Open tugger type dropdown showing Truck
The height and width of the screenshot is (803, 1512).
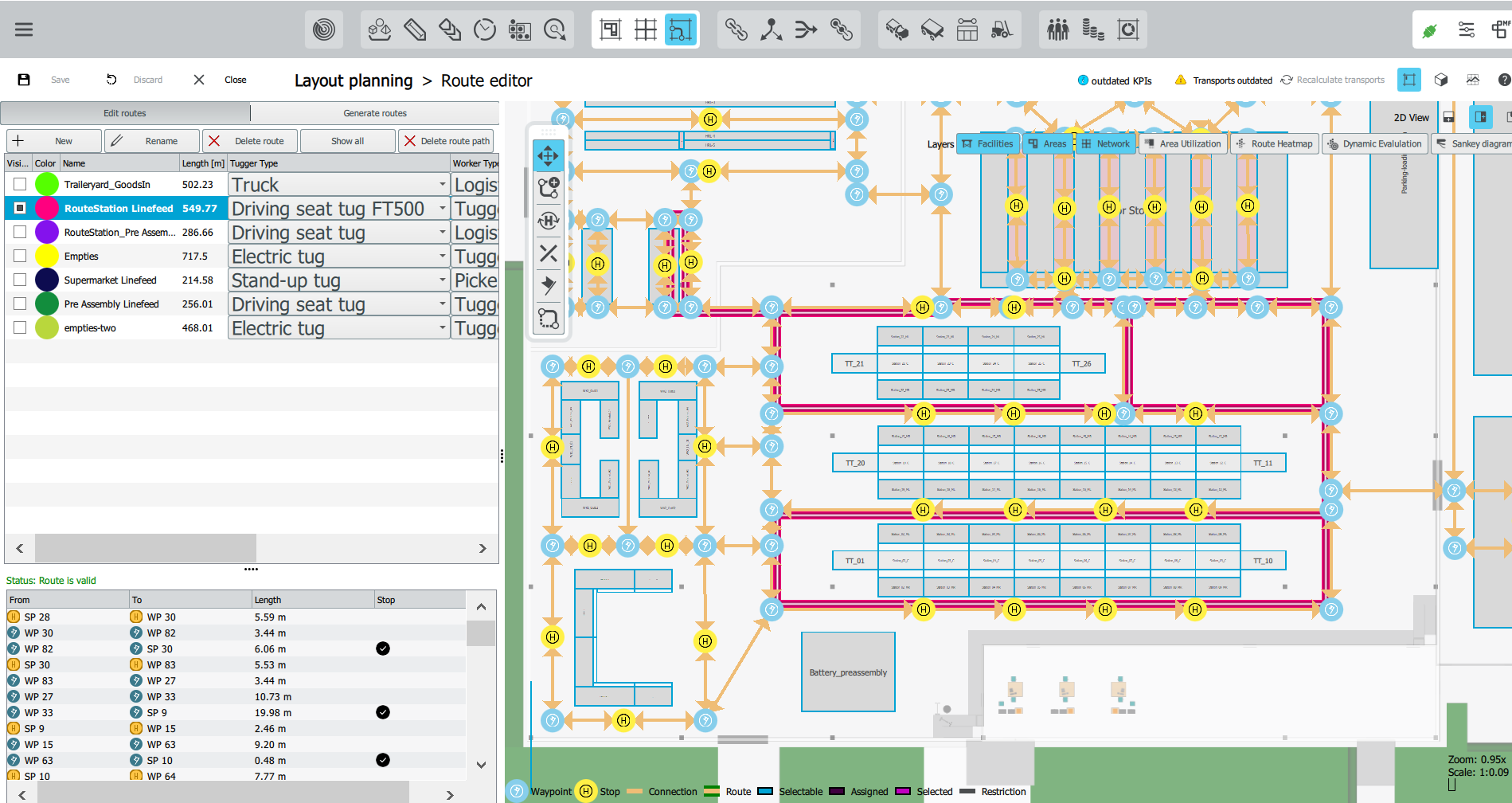click(339, 184)
